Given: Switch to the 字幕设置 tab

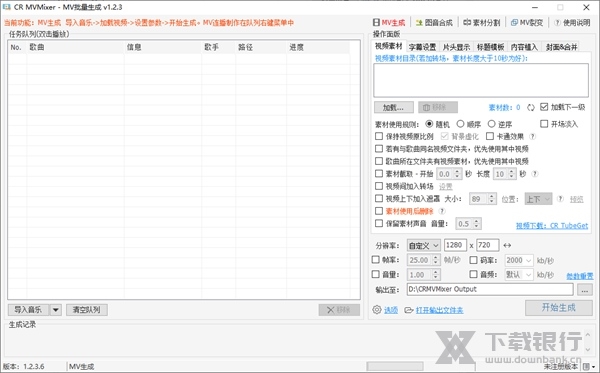Looking at the screenshot, I should pyautogui.click(x=422, y=47).
